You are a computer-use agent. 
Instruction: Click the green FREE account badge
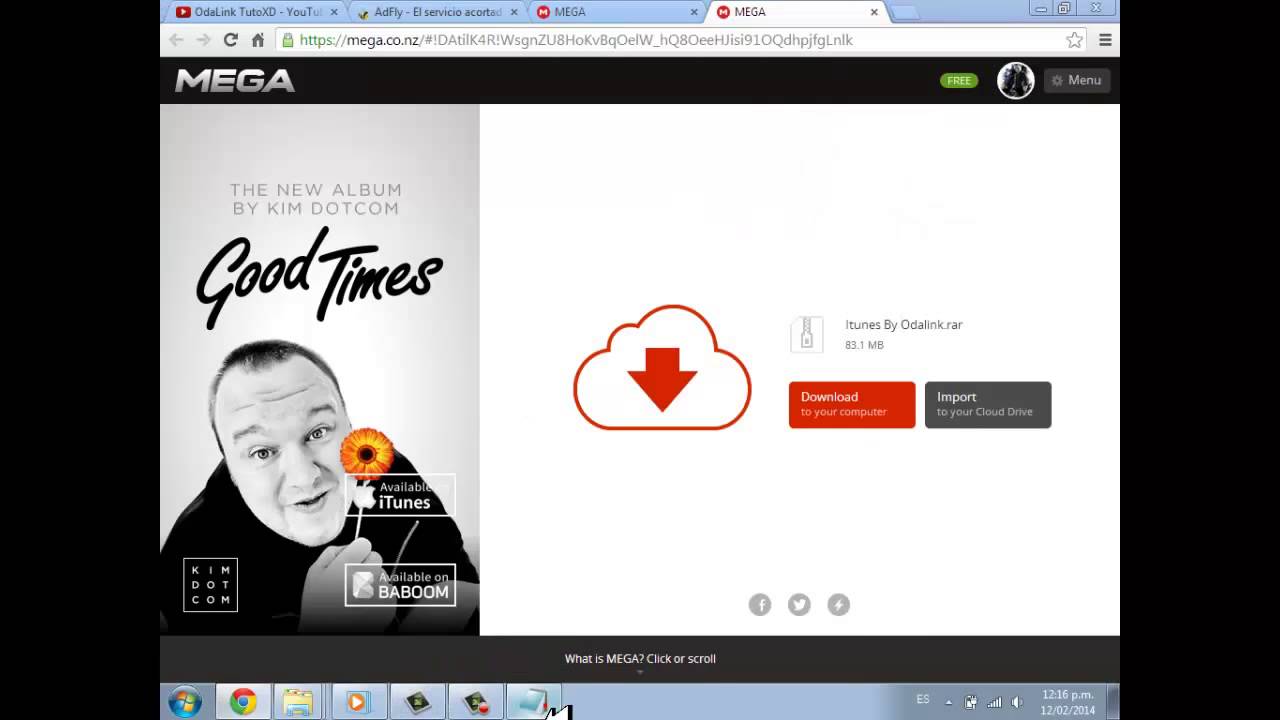tap(959, 81)
